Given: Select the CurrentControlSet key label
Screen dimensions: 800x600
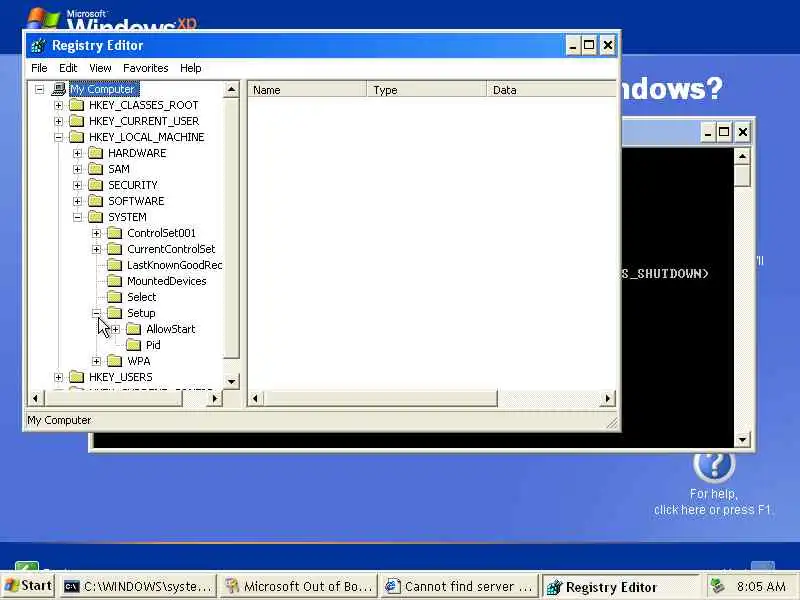Looking at the screenshot, I should (171, 249).
